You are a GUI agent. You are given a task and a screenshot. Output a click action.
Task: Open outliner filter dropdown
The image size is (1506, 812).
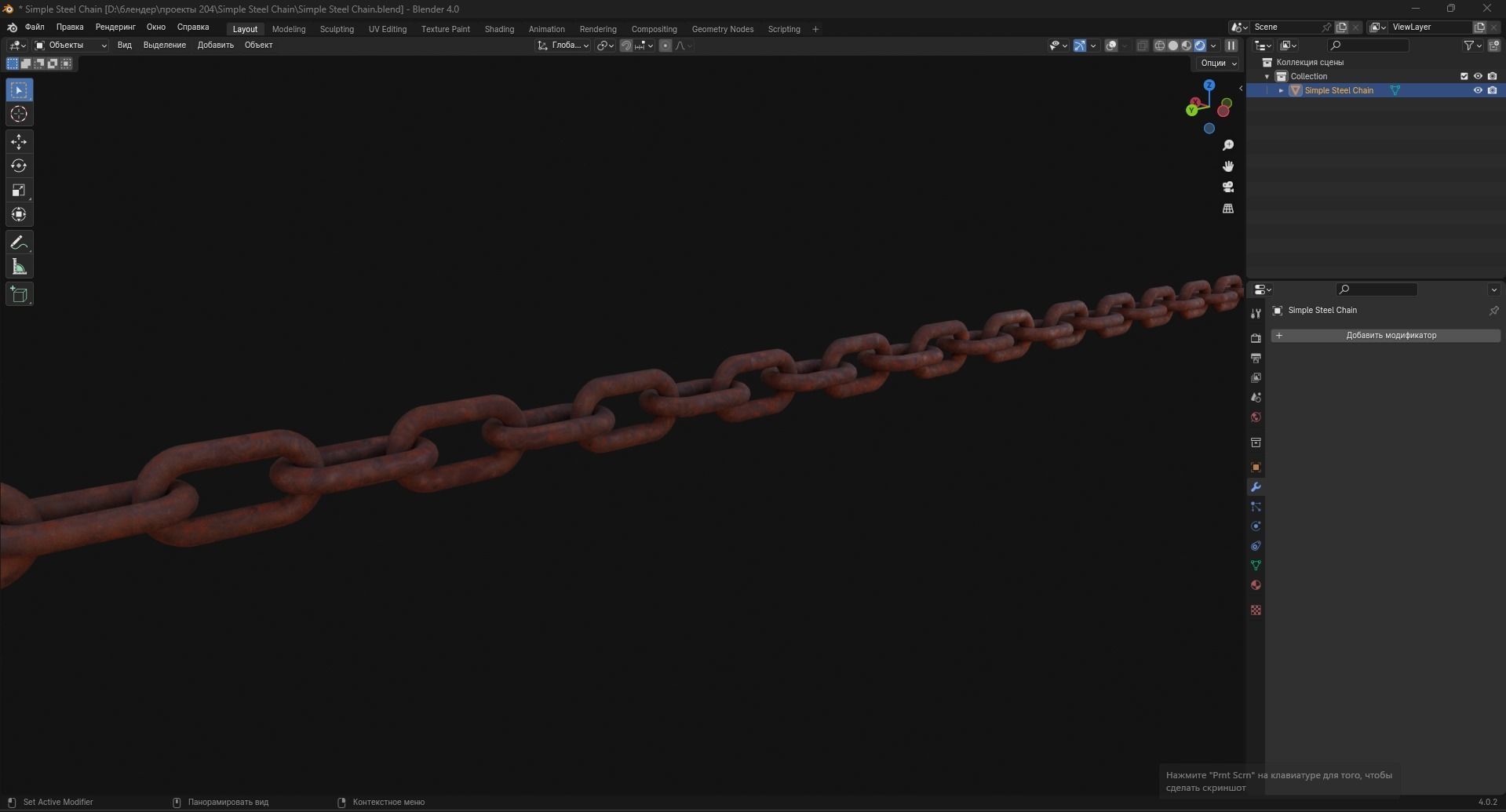tap(1472, 46)
